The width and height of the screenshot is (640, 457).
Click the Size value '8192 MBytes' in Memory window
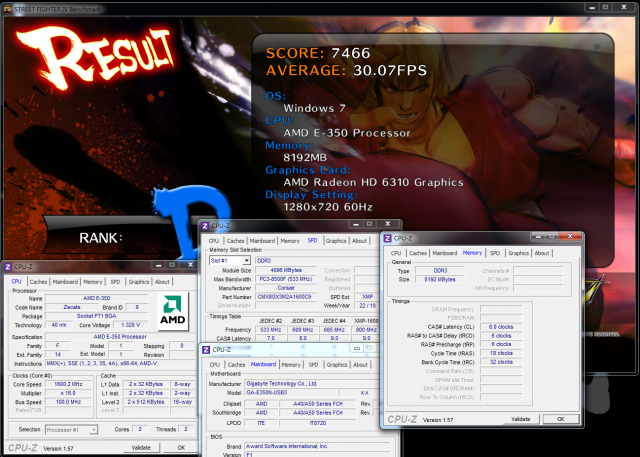click(x=440, y=280)
